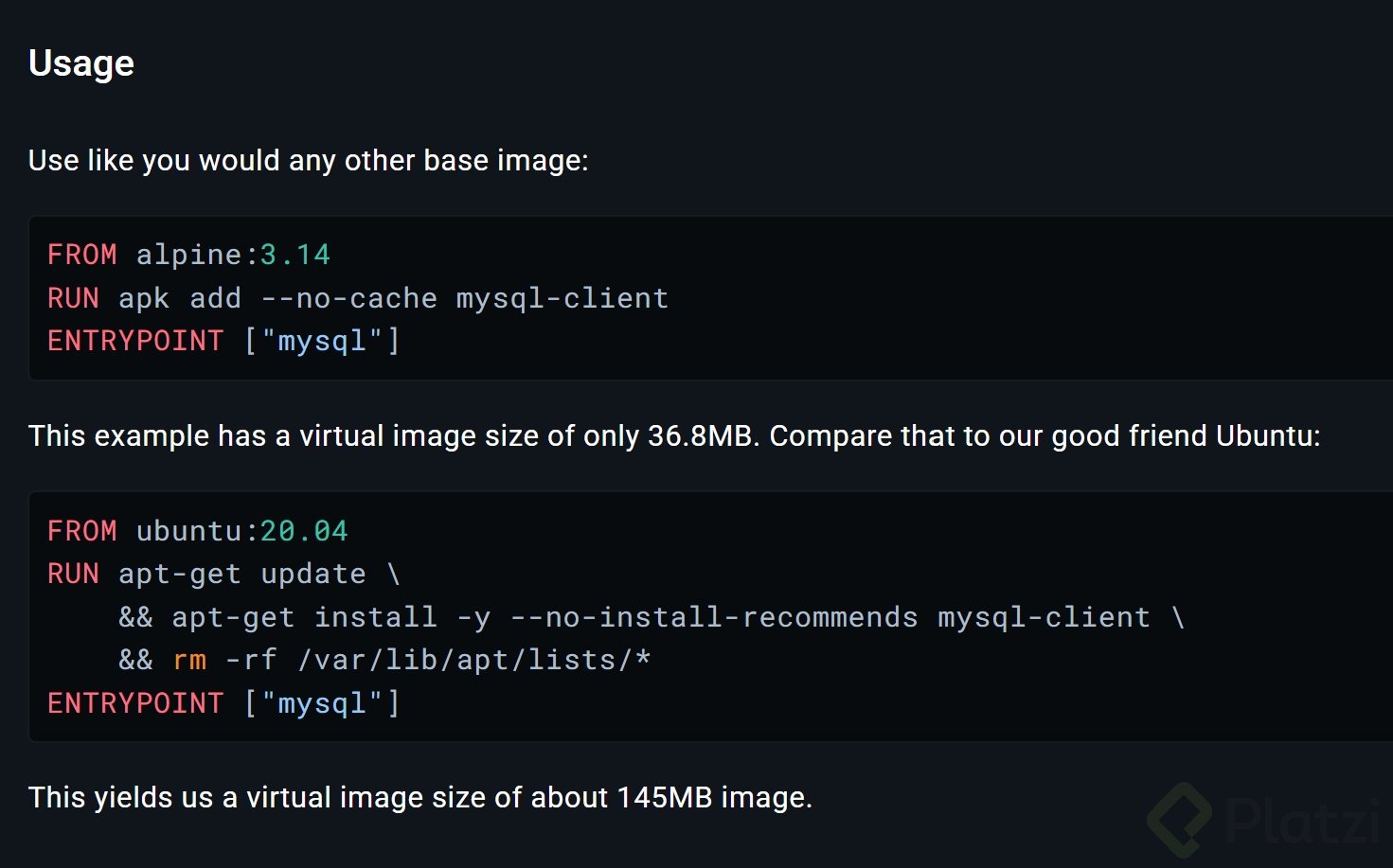
Task: Click the ENTRYPOINT keyword in the alpine block
Action: tap(135, 341)
